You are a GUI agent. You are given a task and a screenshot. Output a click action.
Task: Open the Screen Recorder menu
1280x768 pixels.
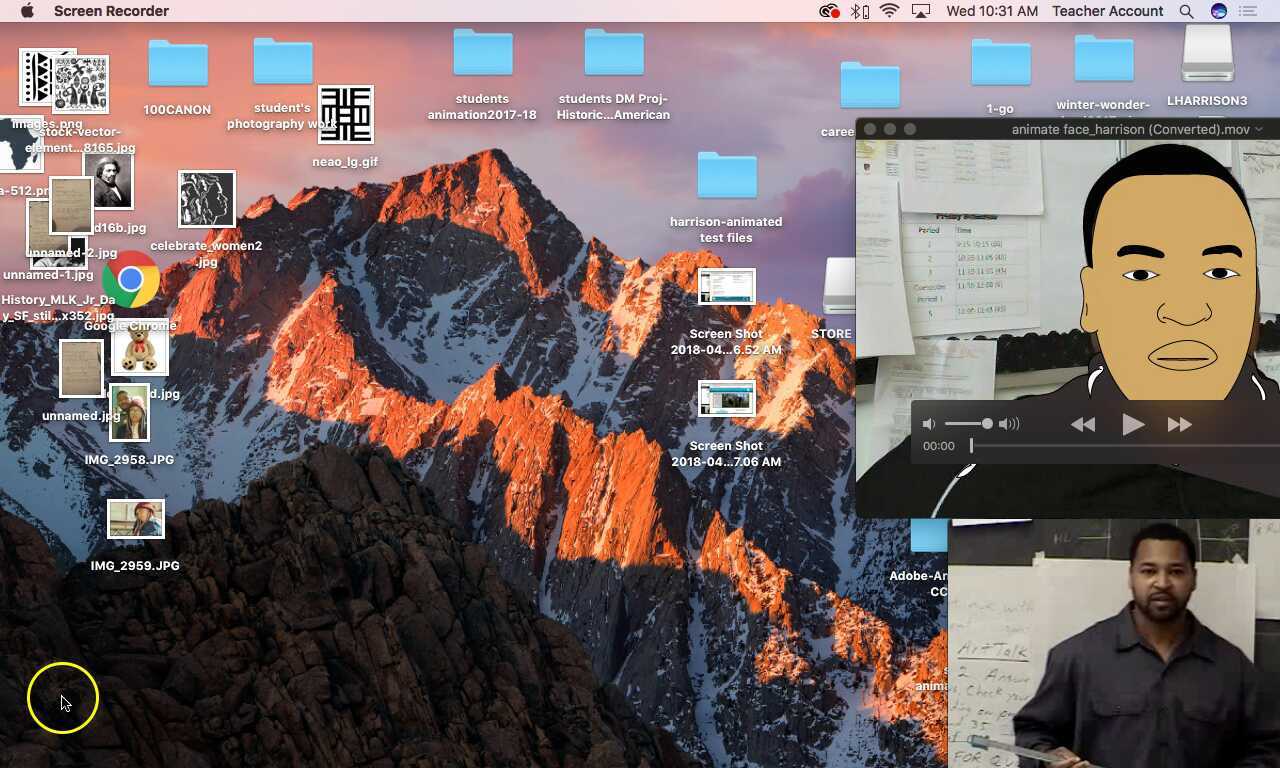pyautogui.click(x=111, y=11)
